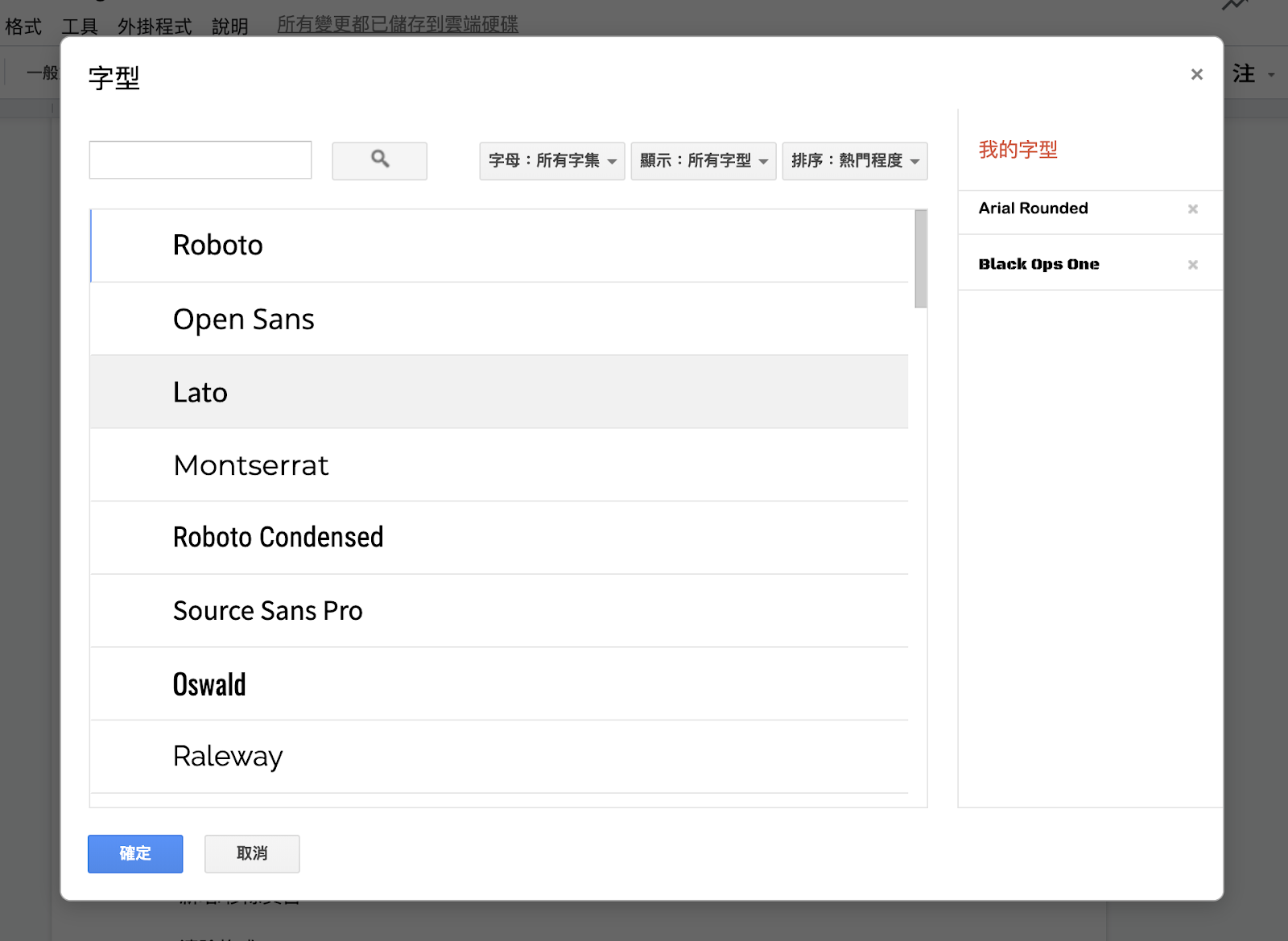Select the Roboto font
This screenshot has height=941, width=1288.
coord(499,246)
